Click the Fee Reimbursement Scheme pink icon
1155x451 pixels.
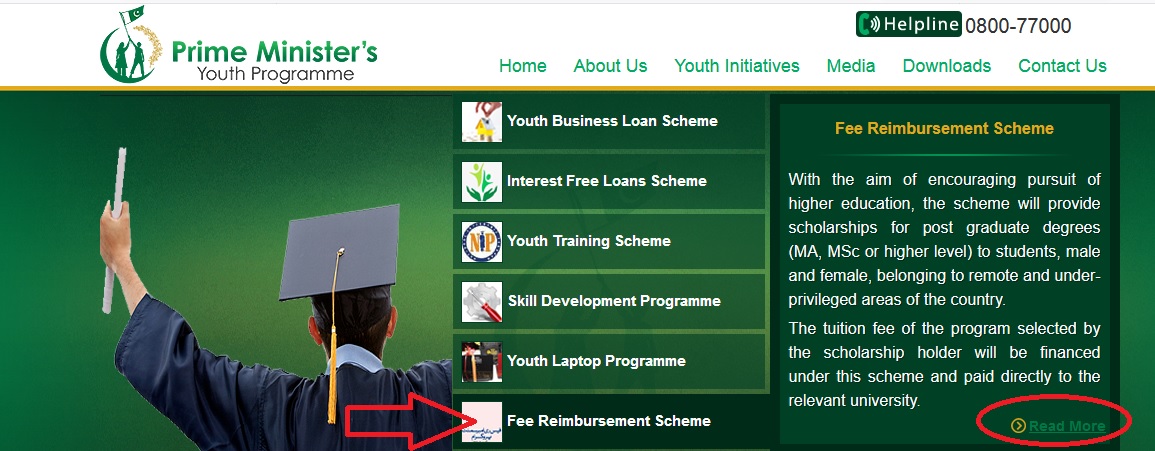[482, 422]
